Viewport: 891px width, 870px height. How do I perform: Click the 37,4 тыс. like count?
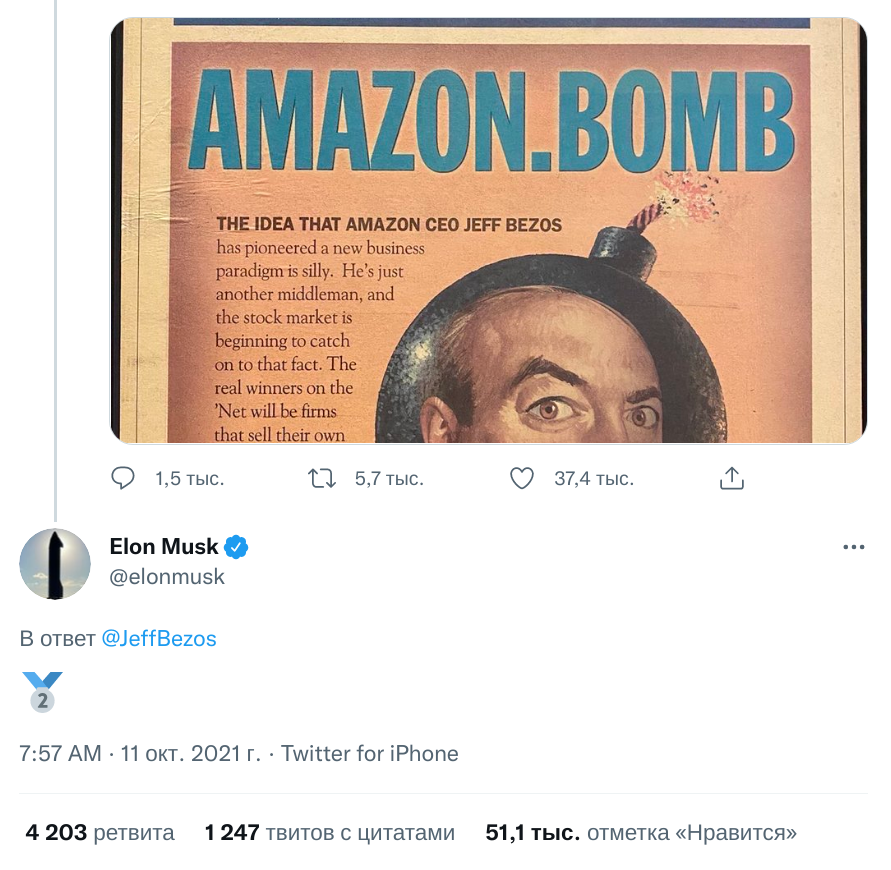pos(594,479)
